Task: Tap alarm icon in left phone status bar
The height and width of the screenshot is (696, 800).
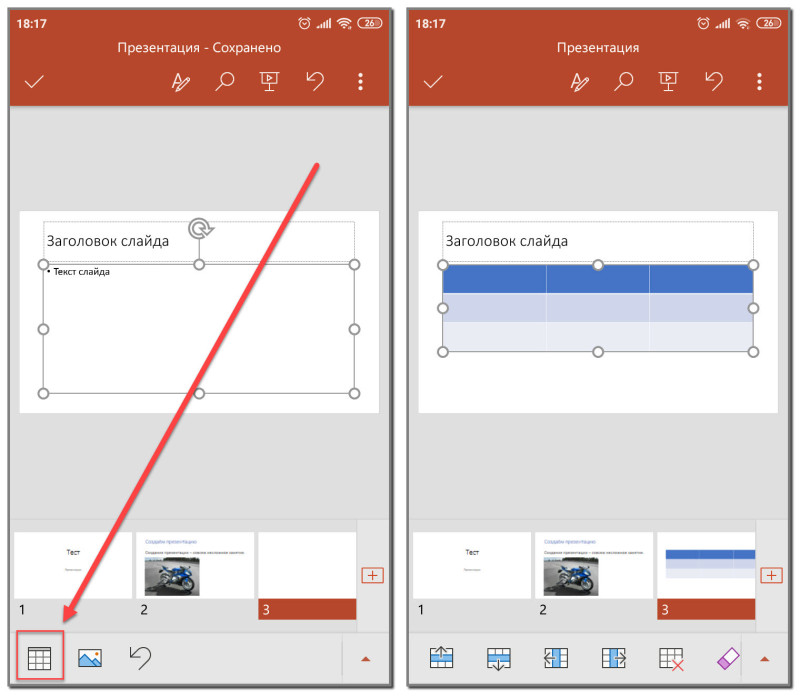Action: [304, 23]
